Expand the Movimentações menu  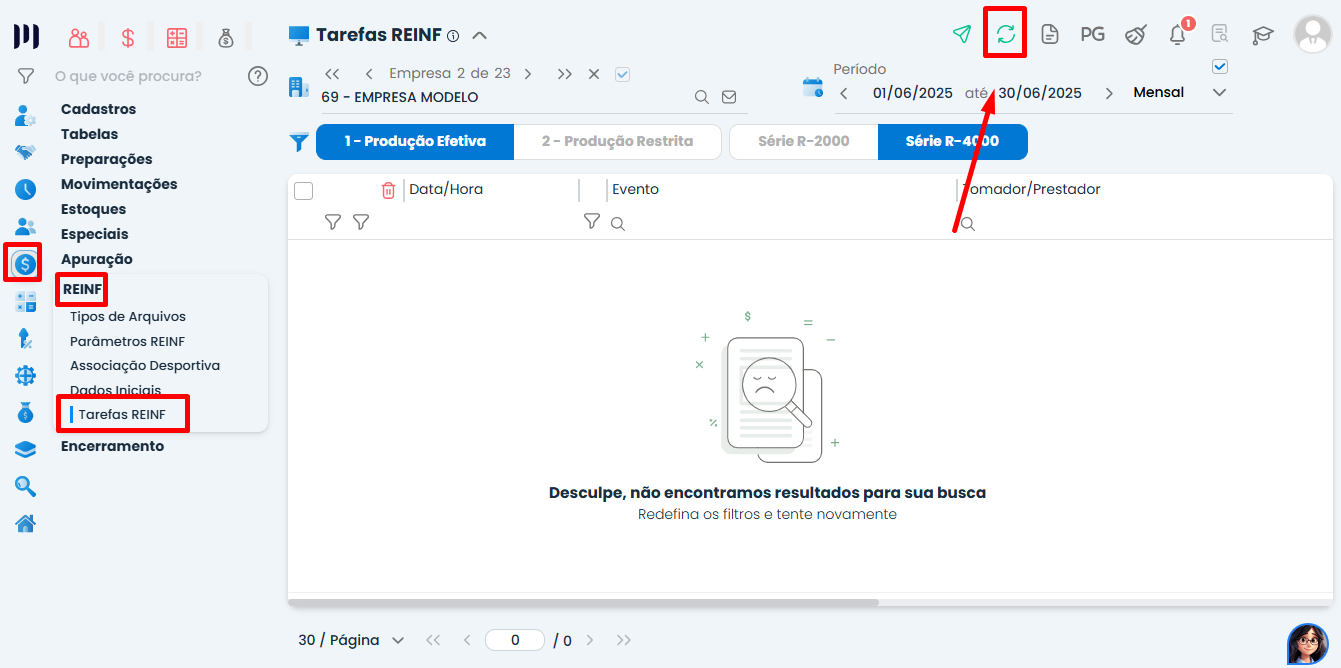click(x=119, y=184)
